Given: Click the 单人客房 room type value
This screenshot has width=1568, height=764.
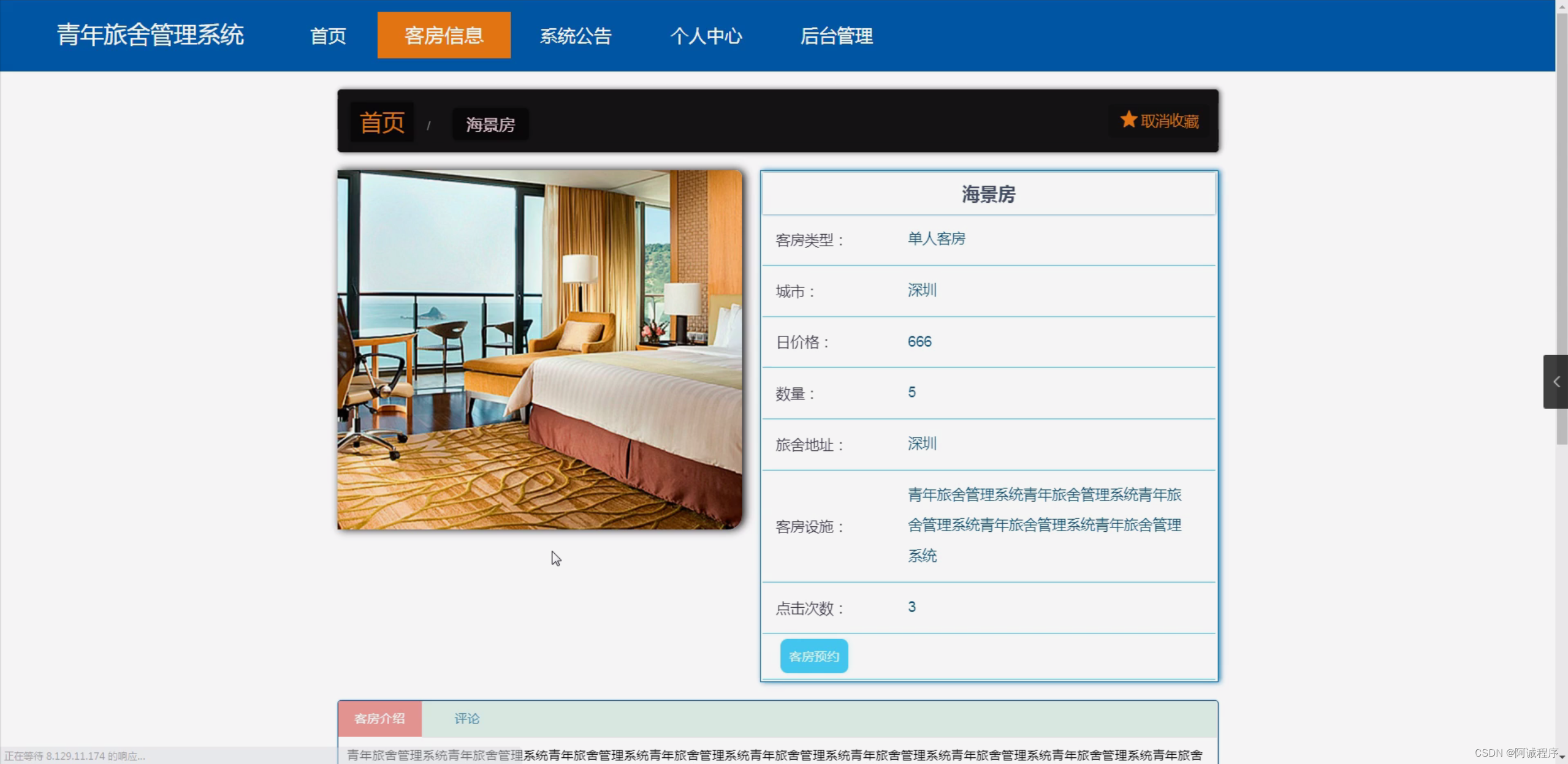Looking at the screenshot, I should (936, 239).
